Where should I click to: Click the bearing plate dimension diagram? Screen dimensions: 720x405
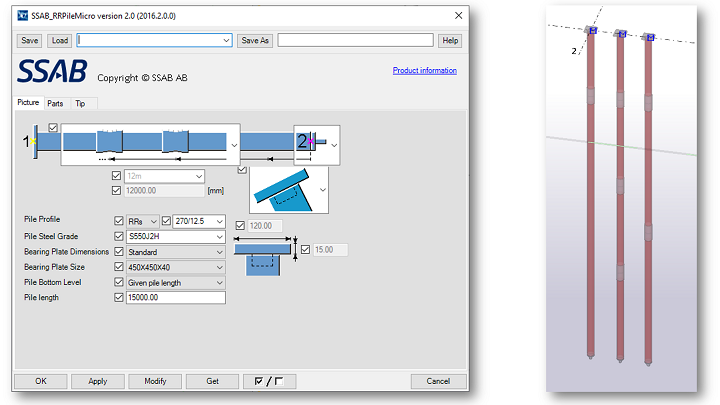[x=266, y=256]
